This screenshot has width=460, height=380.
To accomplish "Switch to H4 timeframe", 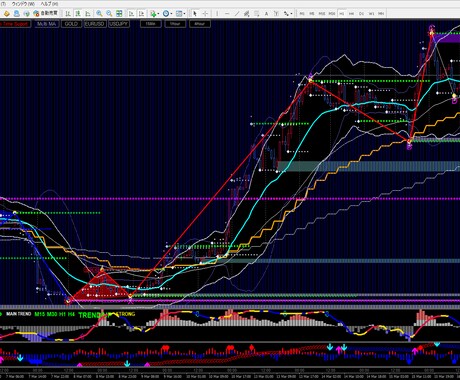I will [x=351, y=14].
